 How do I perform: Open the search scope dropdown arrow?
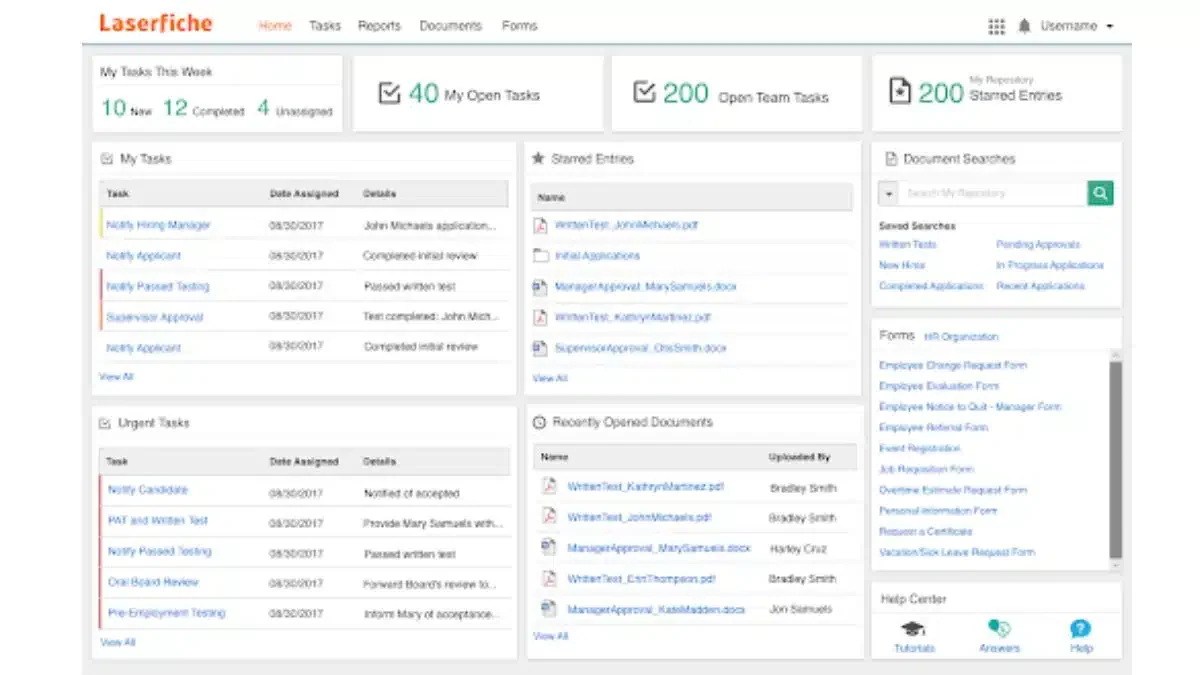coord(889,193)
